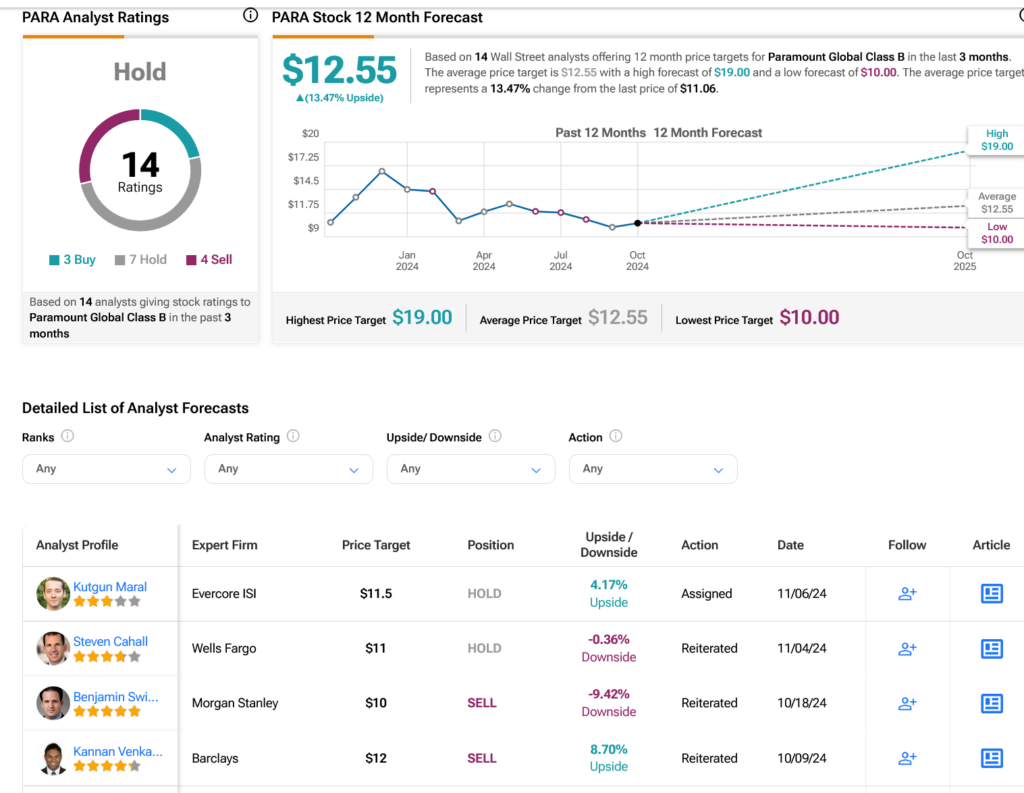Follow analyst Kutgun Maral
1024x793 pixels.
(907, 594)
